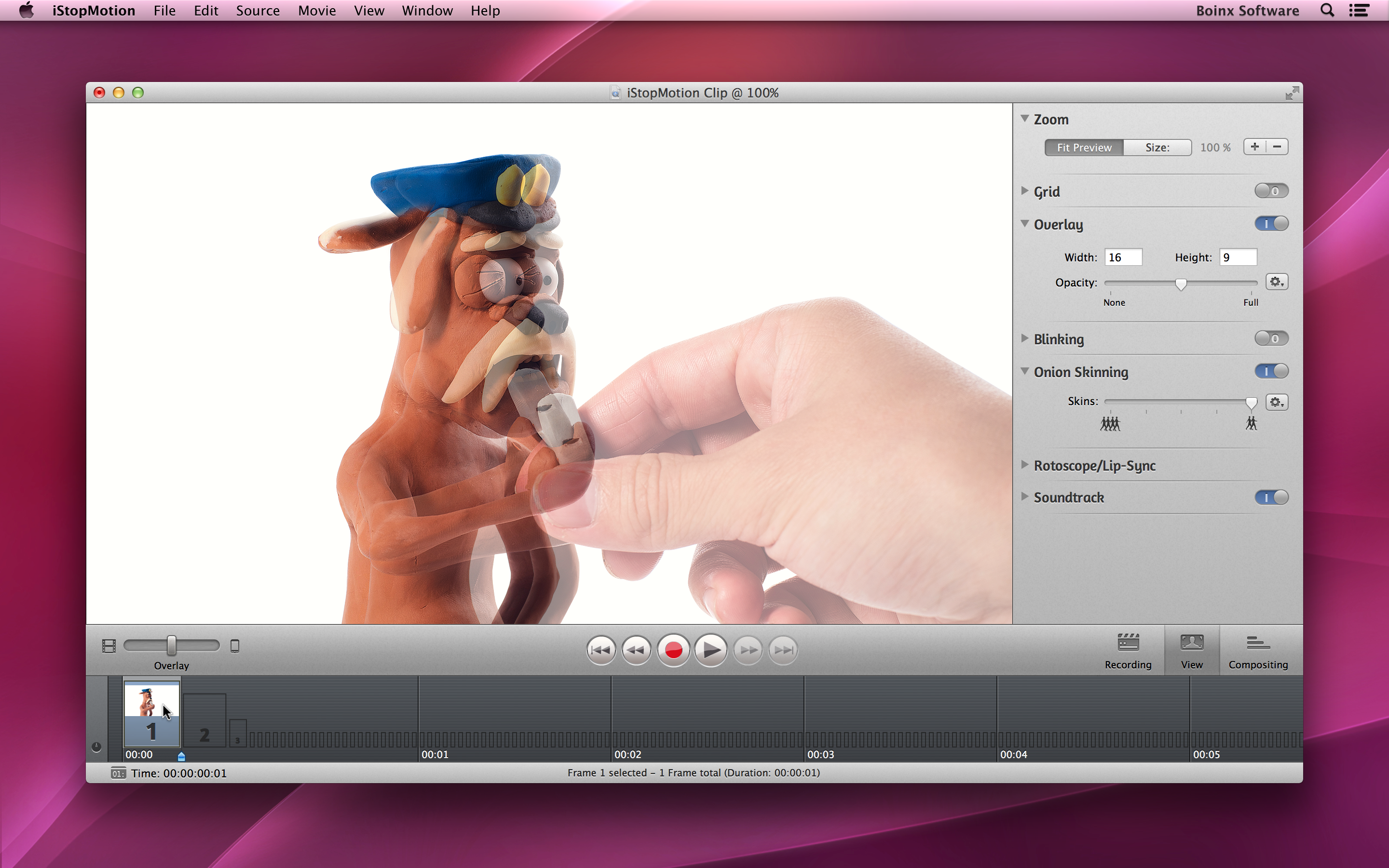Screen dimensions: 1389x868
Task: Turn on the Blinking toggle
Action: [1271, 339]
